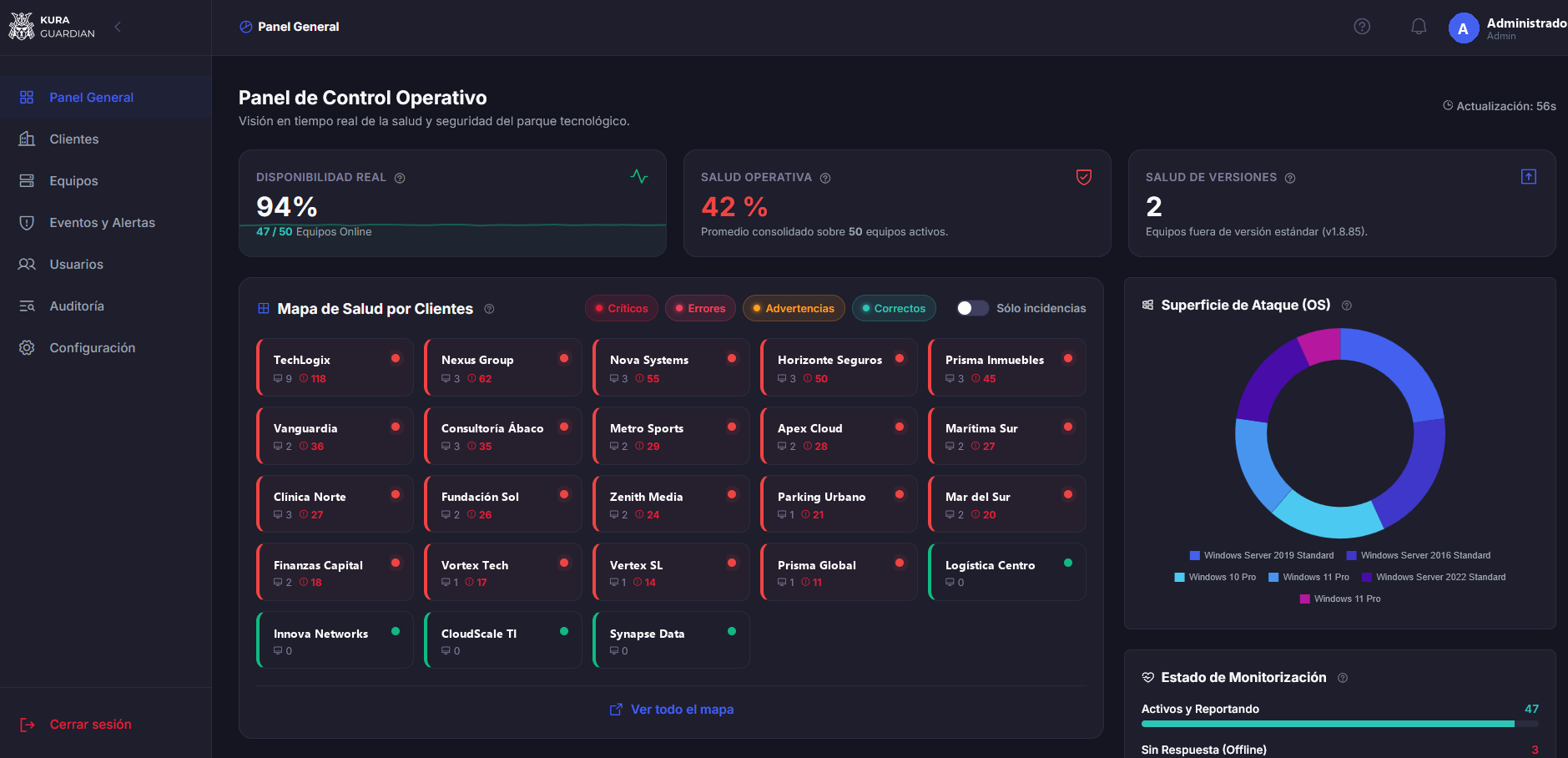Open the notifications bell
Viewport: 1568px width, 758px height.
(x=1419, y=27)
